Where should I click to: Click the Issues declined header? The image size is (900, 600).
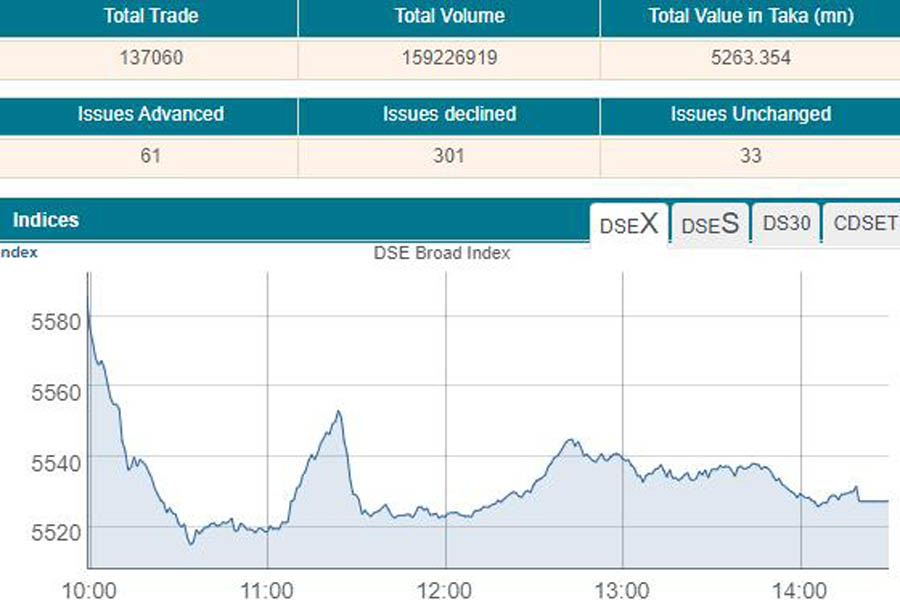[x=449, y=114]
